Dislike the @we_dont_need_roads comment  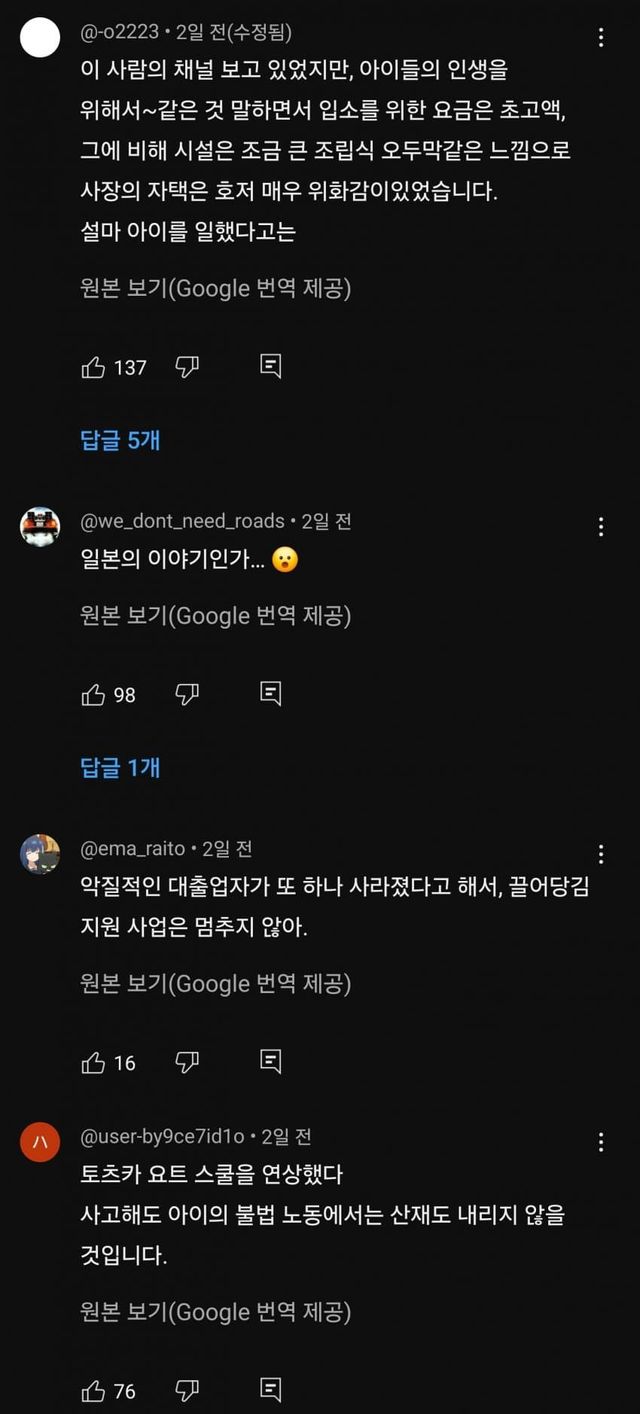click(187, 694)
